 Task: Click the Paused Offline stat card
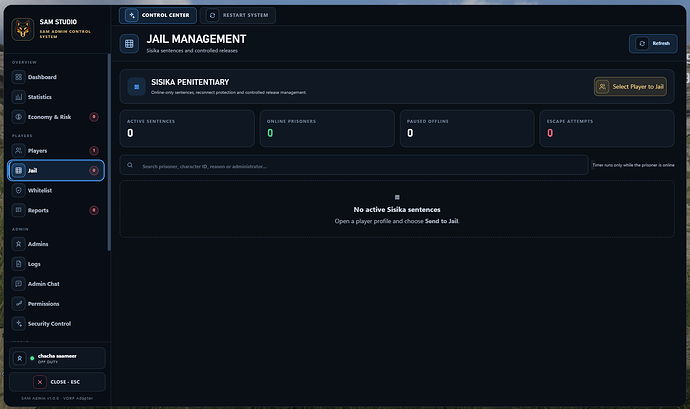[467, 129]
